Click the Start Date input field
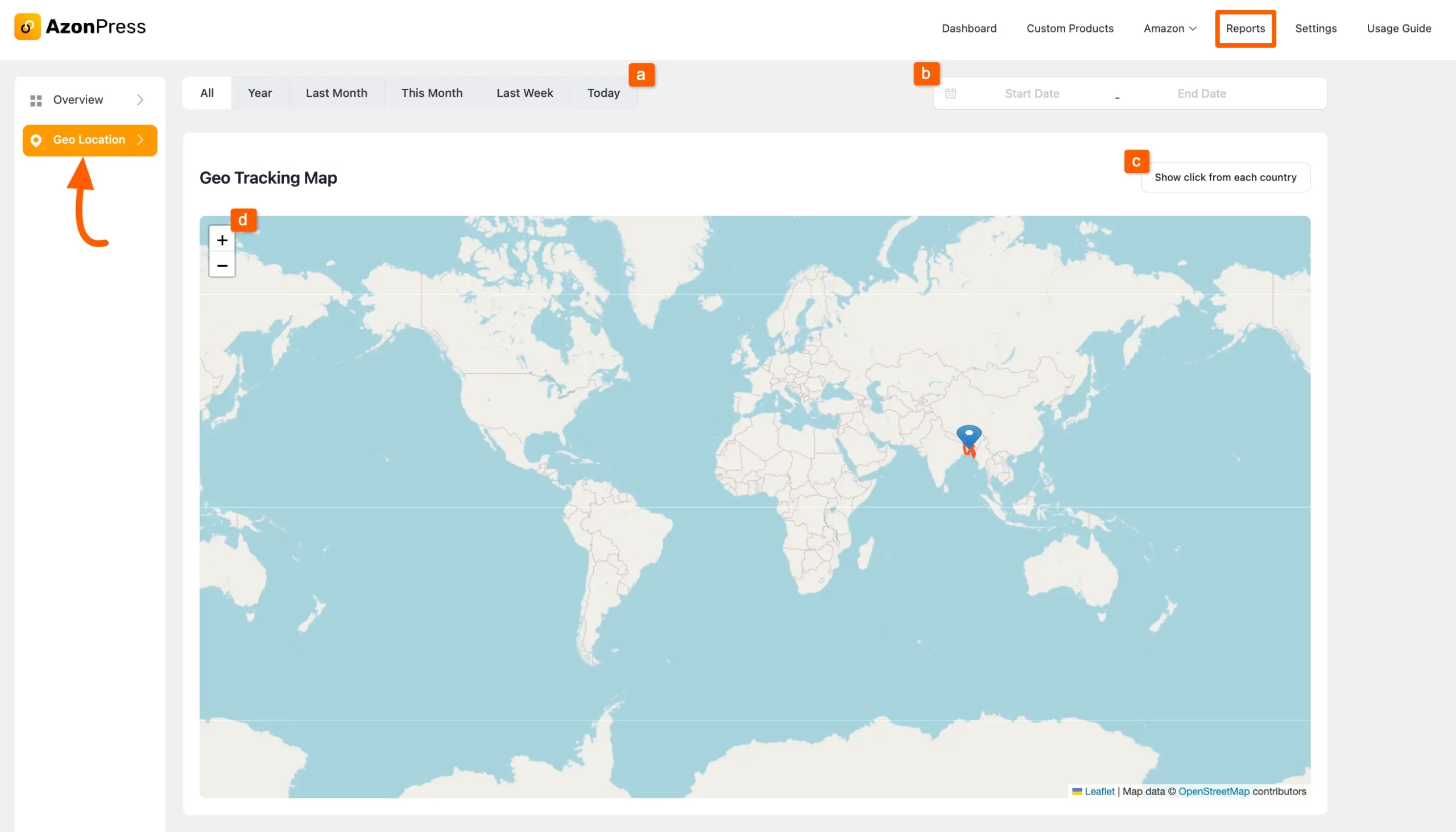This screenshot has width=1456, height=832. [1031, 93]
